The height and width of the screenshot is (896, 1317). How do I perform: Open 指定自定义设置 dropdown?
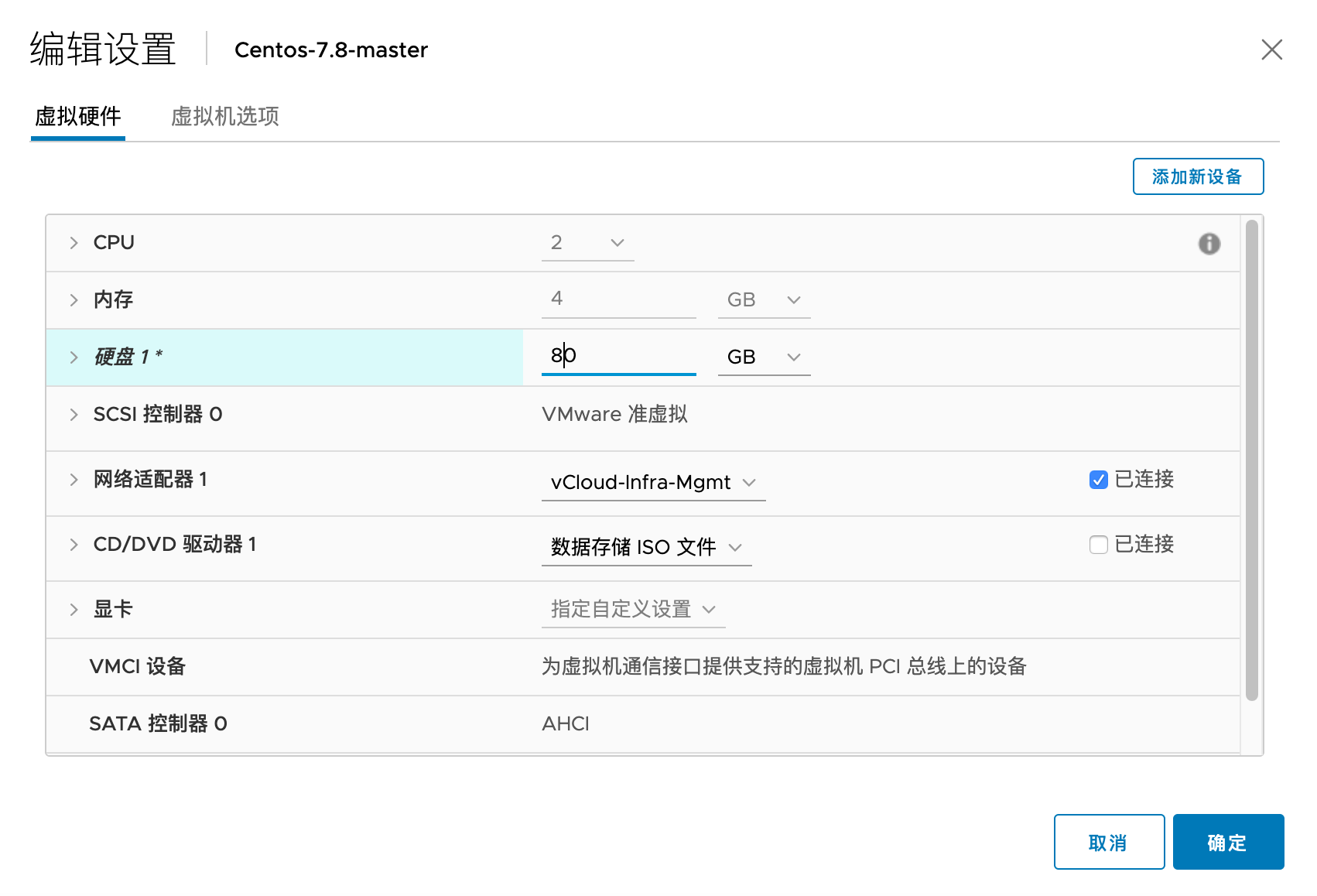click(x=634, y=609)
